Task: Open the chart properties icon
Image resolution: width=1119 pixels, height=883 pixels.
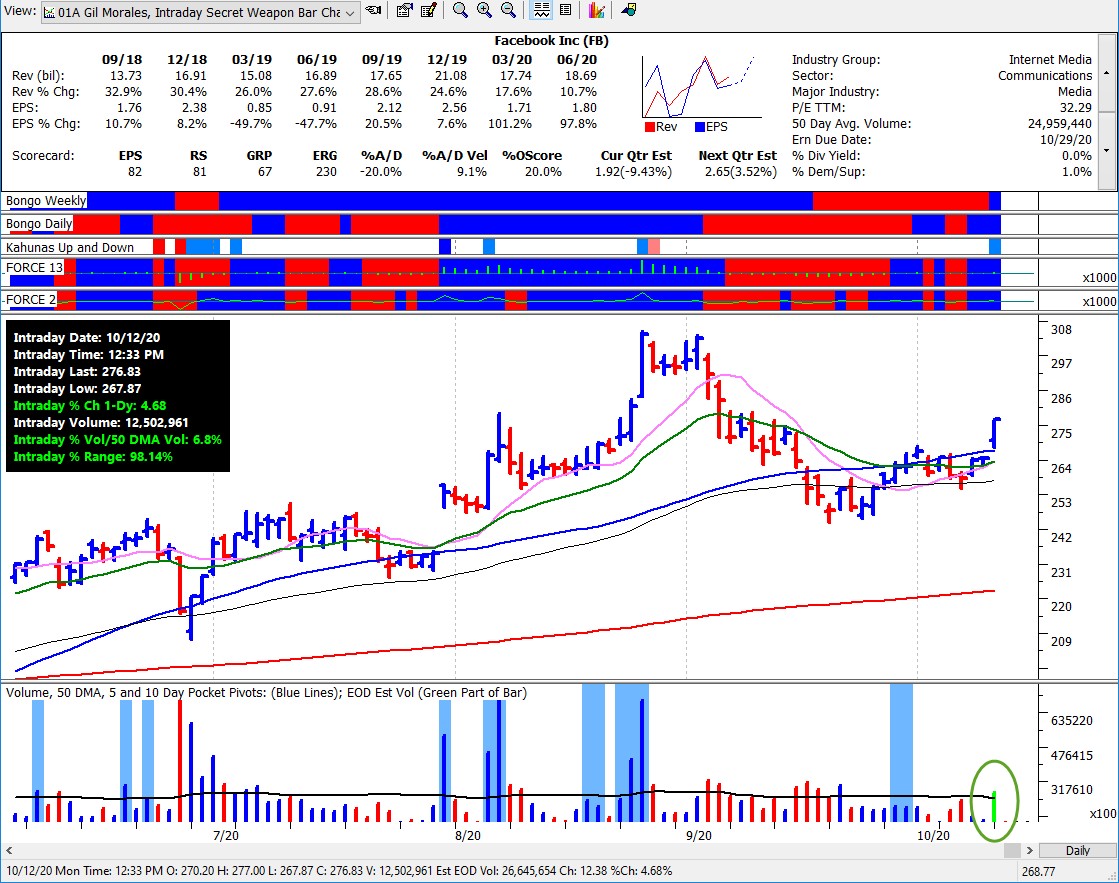Action: pyautogui.click(x=405, y=11)
